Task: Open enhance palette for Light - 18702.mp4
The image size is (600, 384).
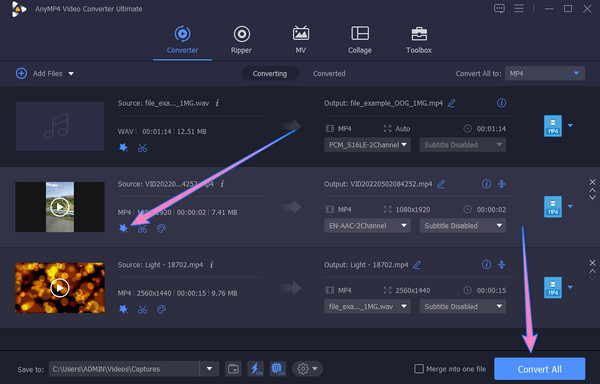Action: click(x=161, y=309)
